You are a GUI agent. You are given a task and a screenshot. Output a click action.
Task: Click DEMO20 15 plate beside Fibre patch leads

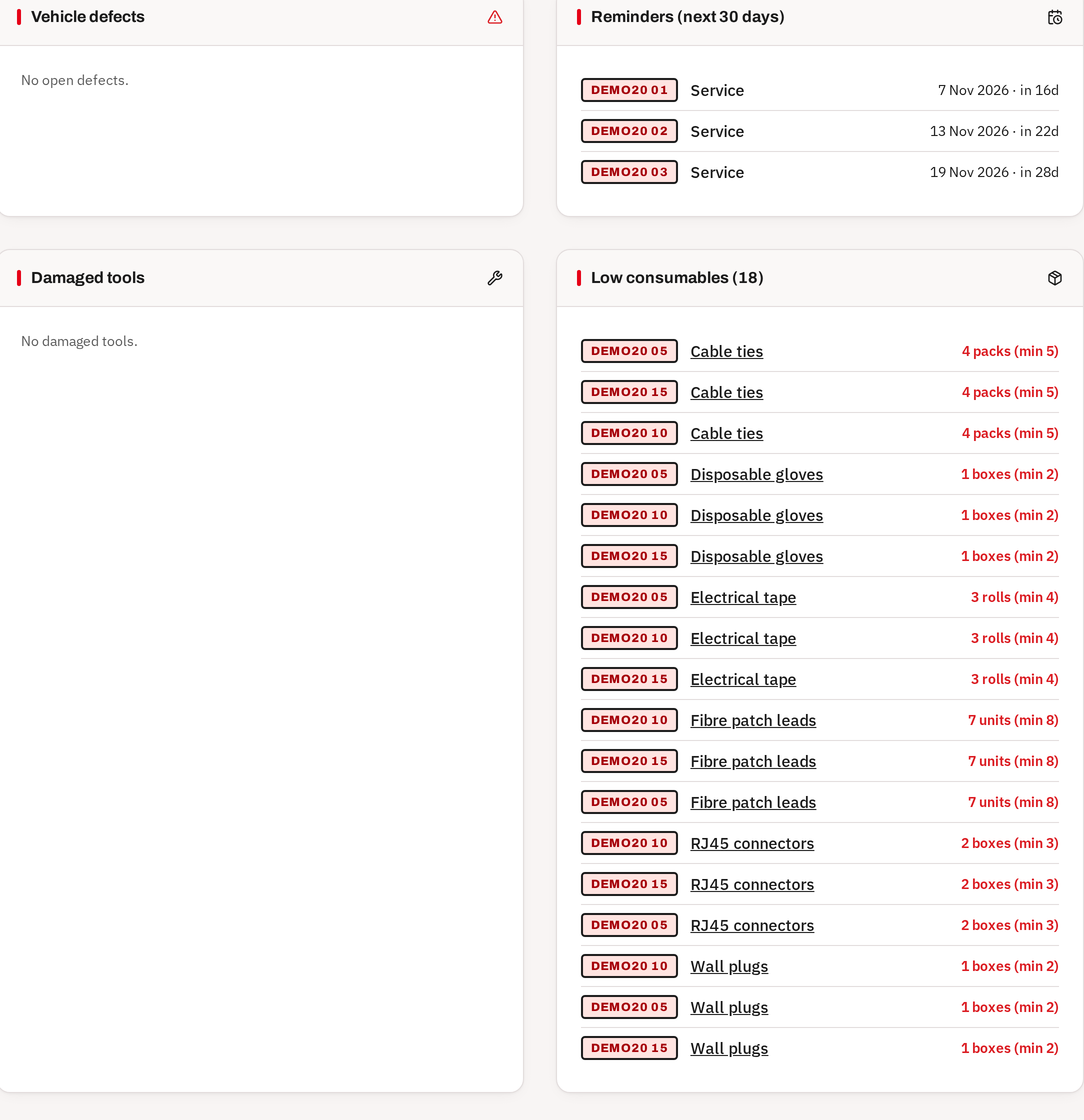(629, 761)
